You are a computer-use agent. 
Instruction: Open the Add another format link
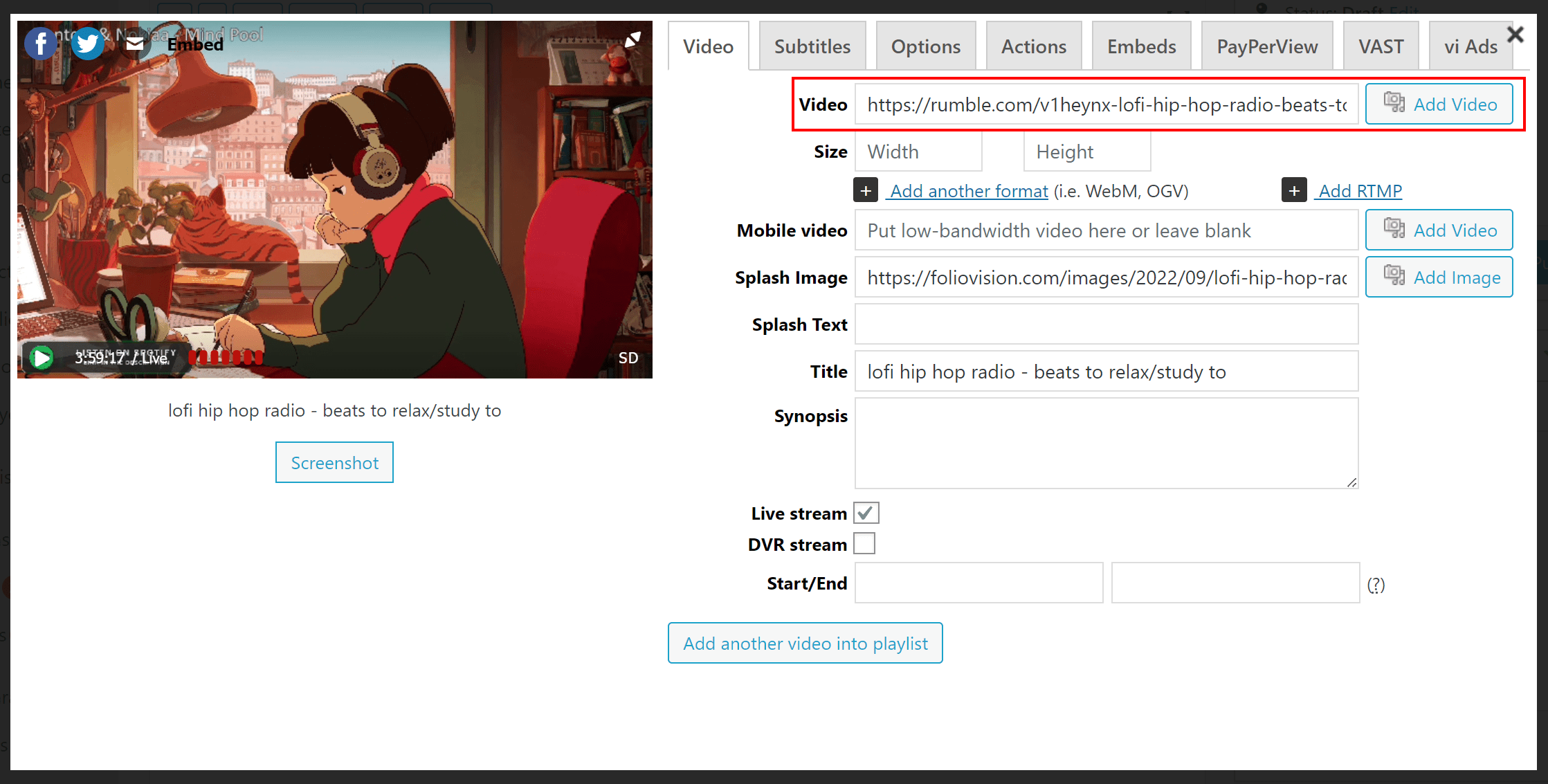pyautogui.click(x=969, y=191)
